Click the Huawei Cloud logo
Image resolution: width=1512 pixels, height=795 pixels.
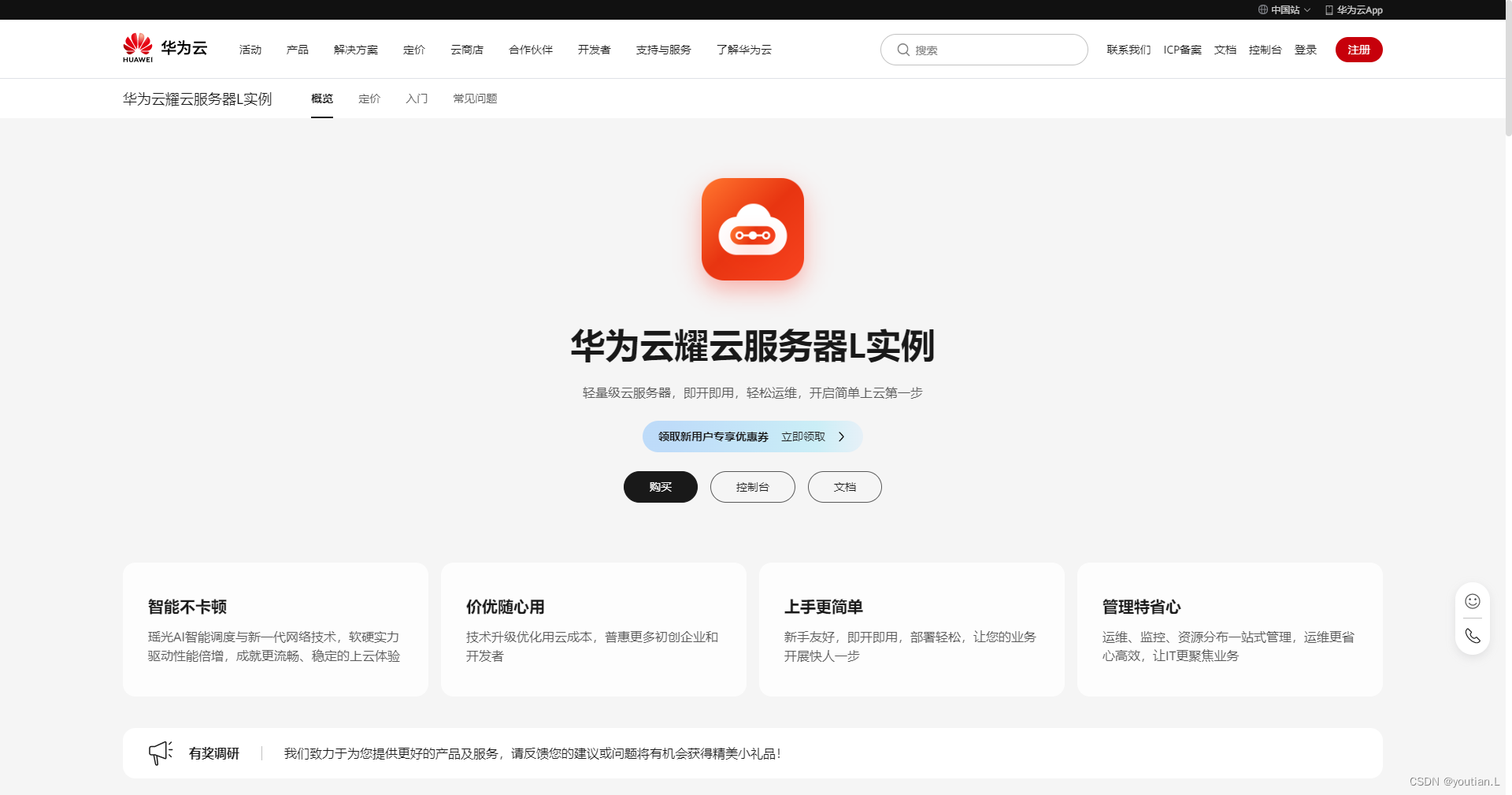tap(165, 48)
